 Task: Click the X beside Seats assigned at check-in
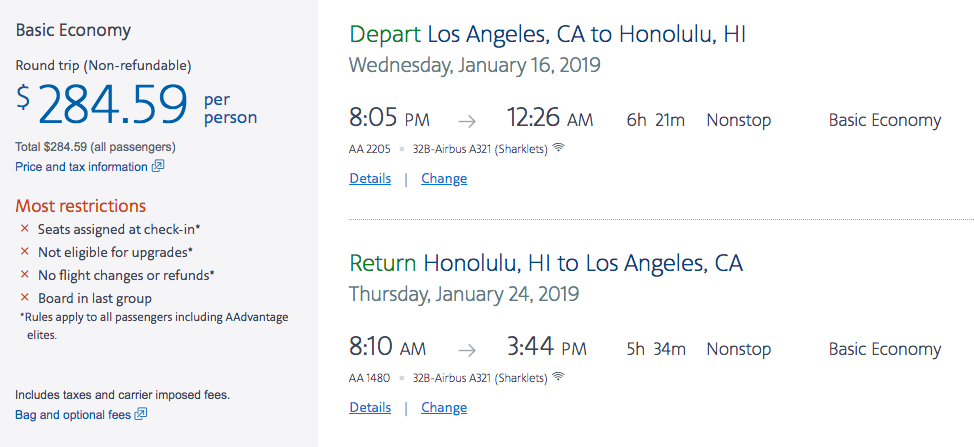(x=25, y=229)
